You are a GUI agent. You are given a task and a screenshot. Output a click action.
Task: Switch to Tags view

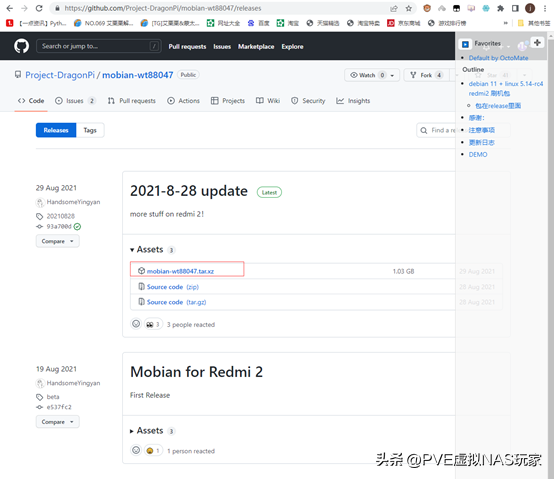[90, 130]
